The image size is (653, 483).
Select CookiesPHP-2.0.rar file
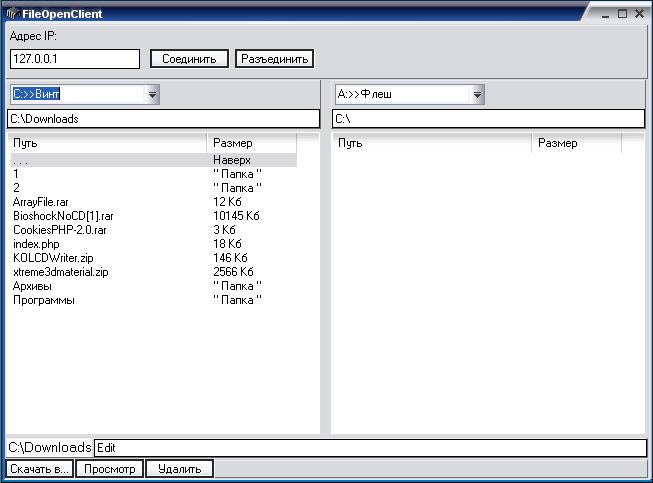coord(154,230)
